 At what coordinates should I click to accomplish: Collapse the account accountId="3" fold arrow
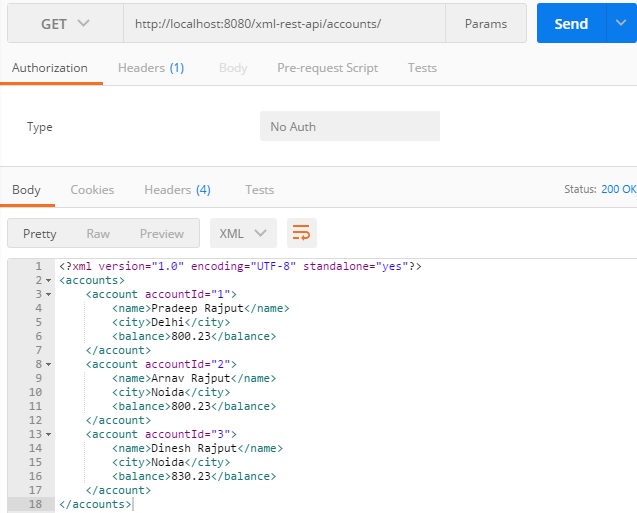click(x=48, y=435)
